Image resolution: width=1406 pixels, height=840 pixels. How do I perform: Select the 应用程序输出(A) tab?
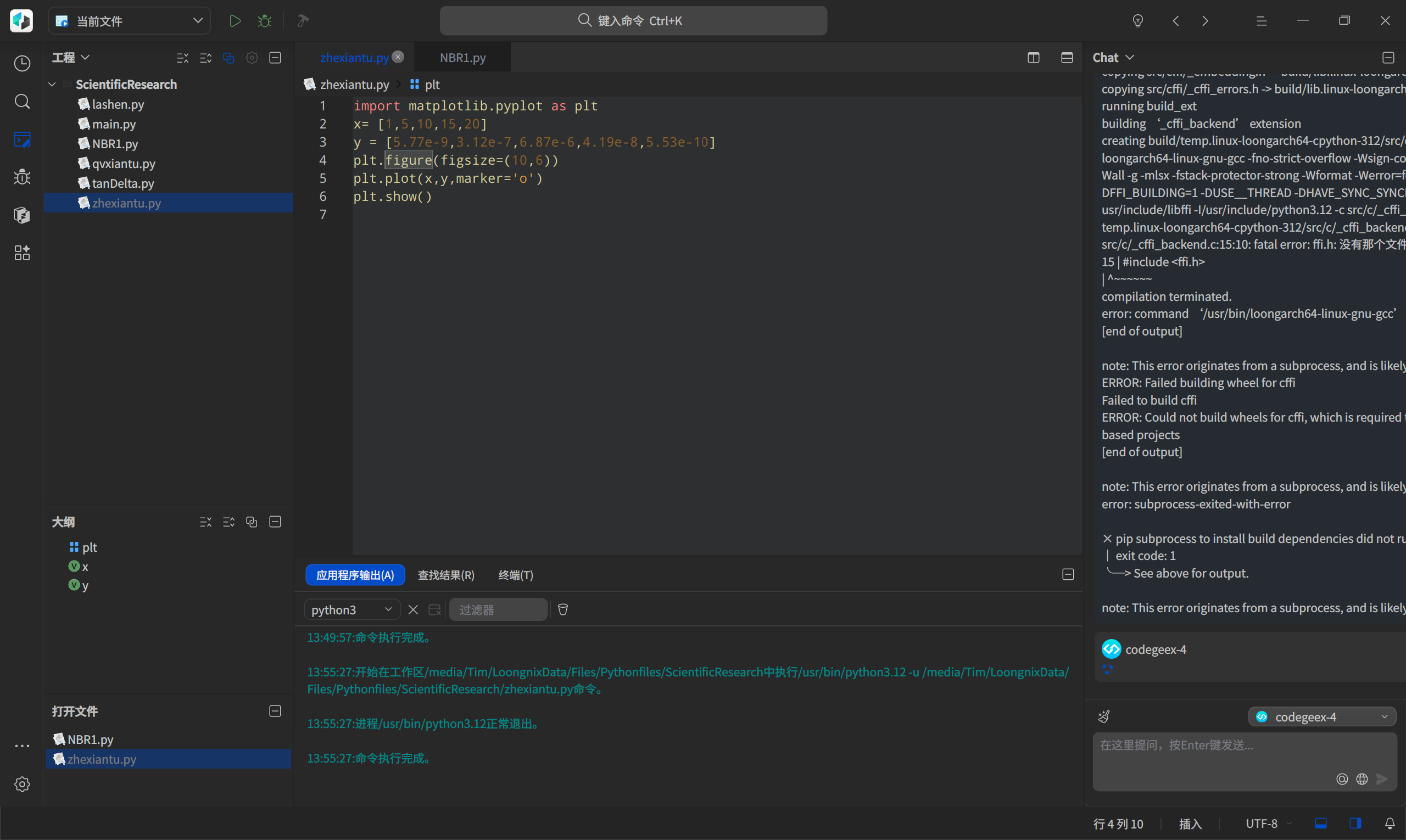click(355, 575)
